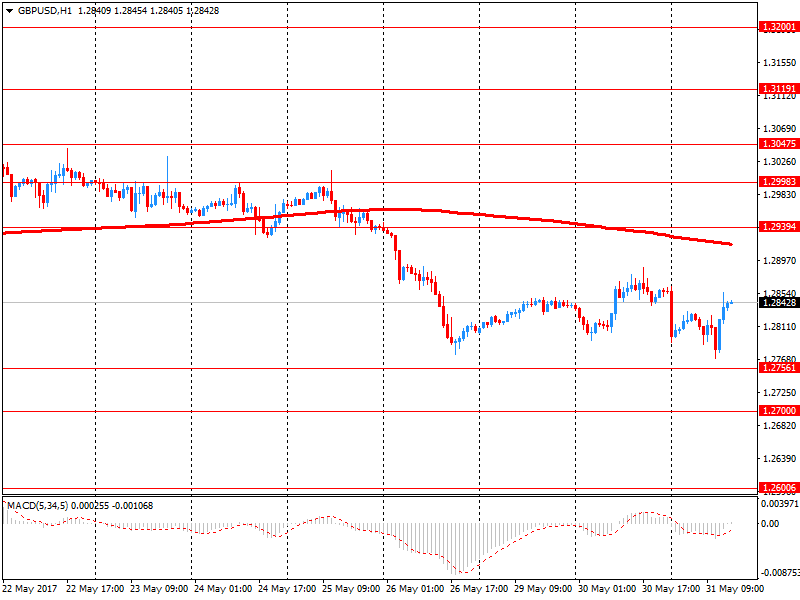Select the 1.29983 price level label
This screenshot has height=600, width=800.
pos(779,182)
